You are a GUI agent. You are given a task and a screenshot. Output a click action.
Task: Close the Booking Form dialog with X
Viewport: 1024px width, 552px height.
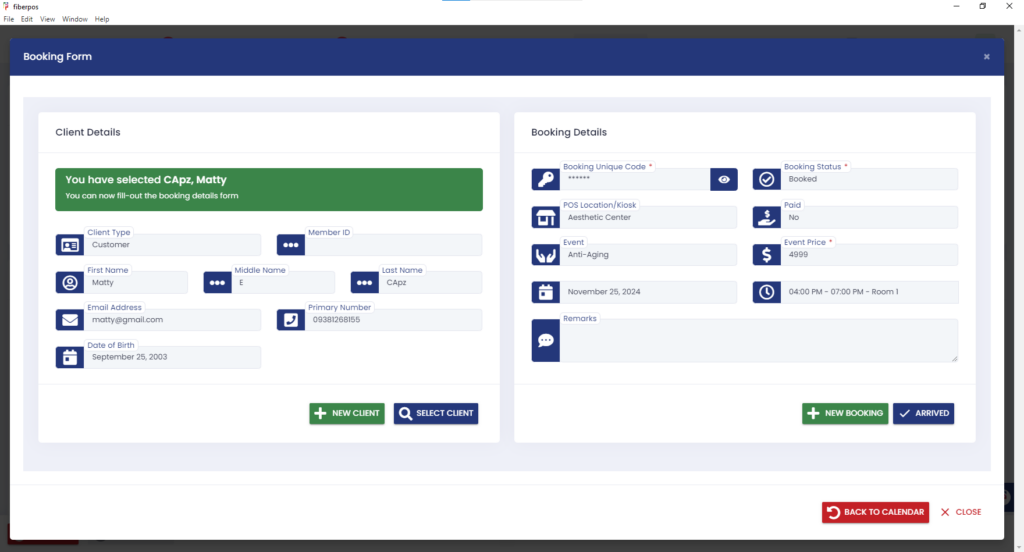[987, 57]
